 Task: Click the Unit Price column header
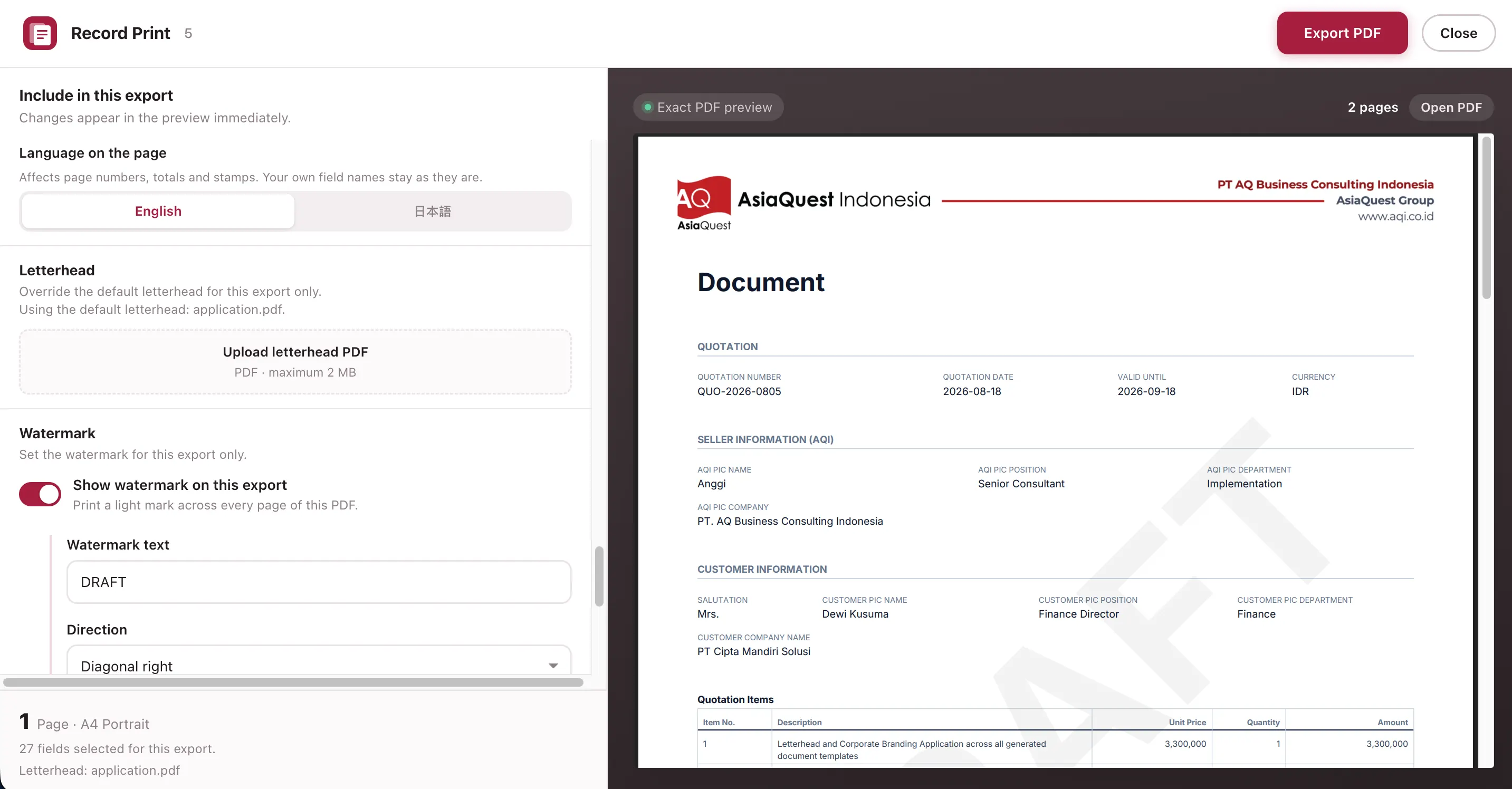1187,723
